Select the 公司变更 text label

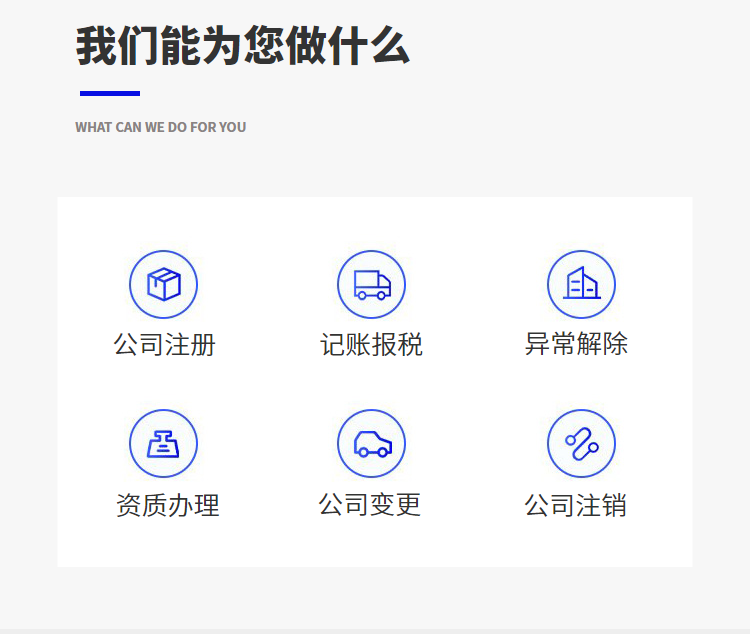tap(370, 504)
